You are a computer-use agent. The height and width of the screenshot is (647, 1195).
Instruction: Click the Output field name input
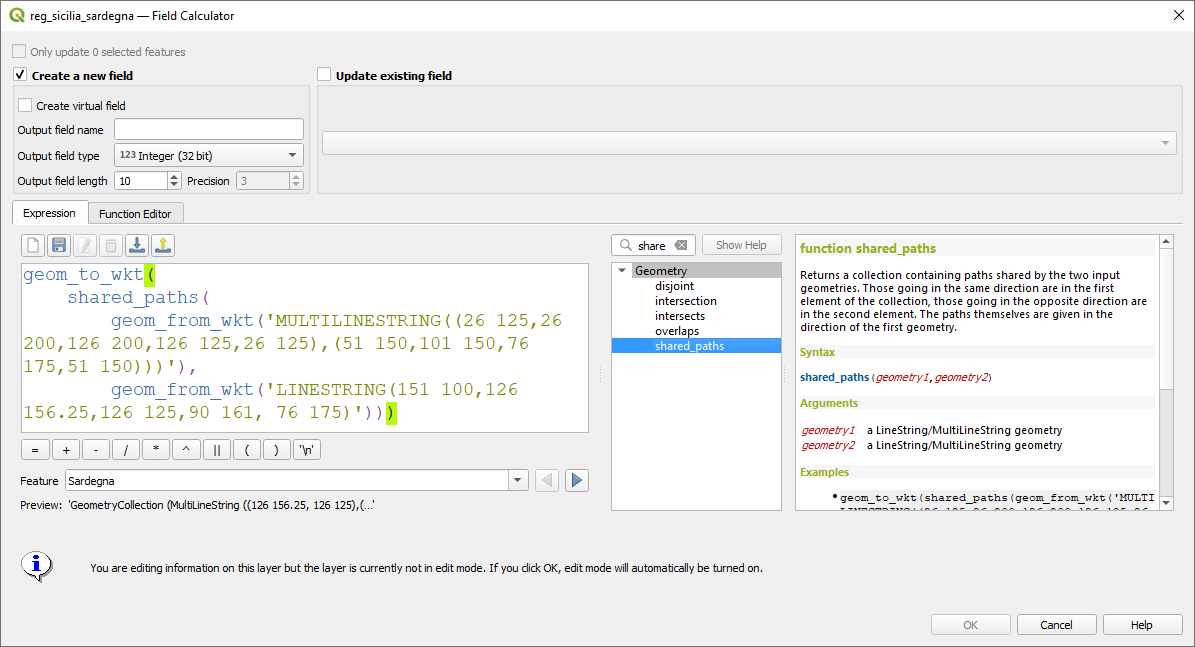tap(208, 129)
